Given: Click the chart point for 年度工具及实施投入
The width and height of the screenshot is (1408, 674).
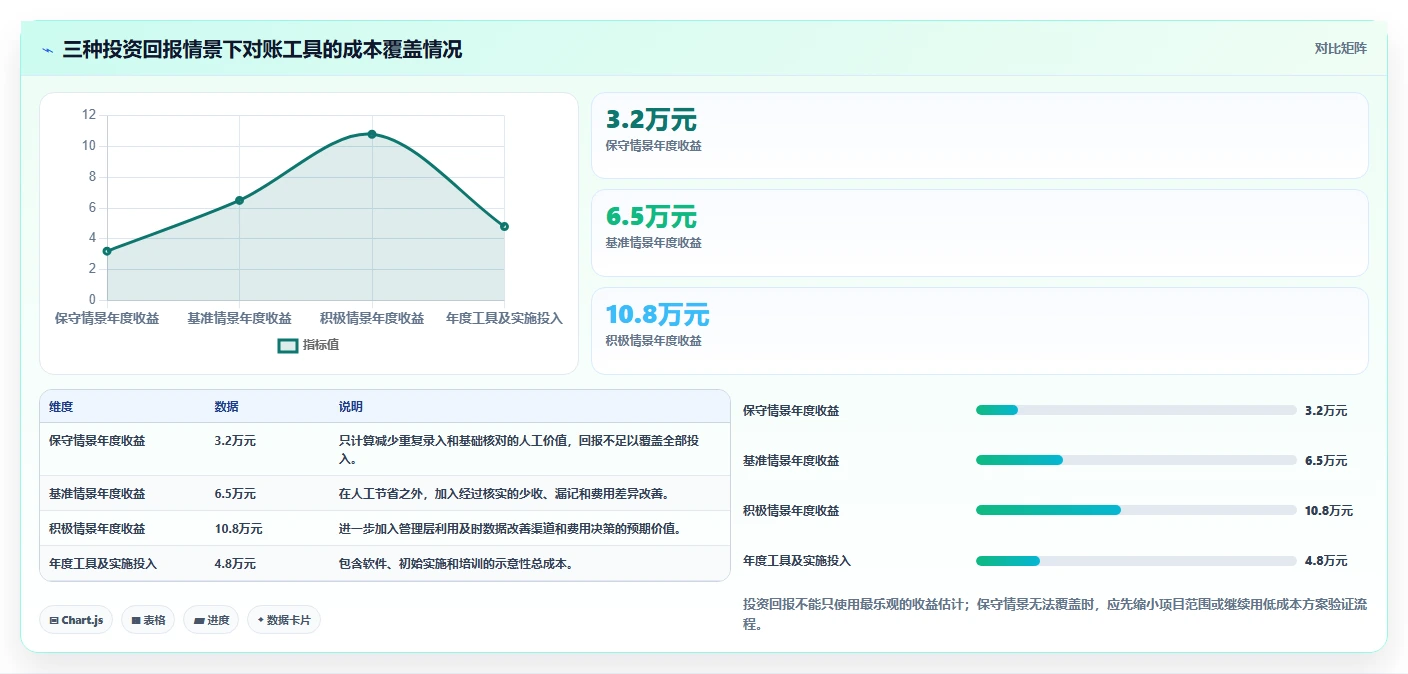Looking at the screenshot, I should pyautogui.click(x=504, y=226).
